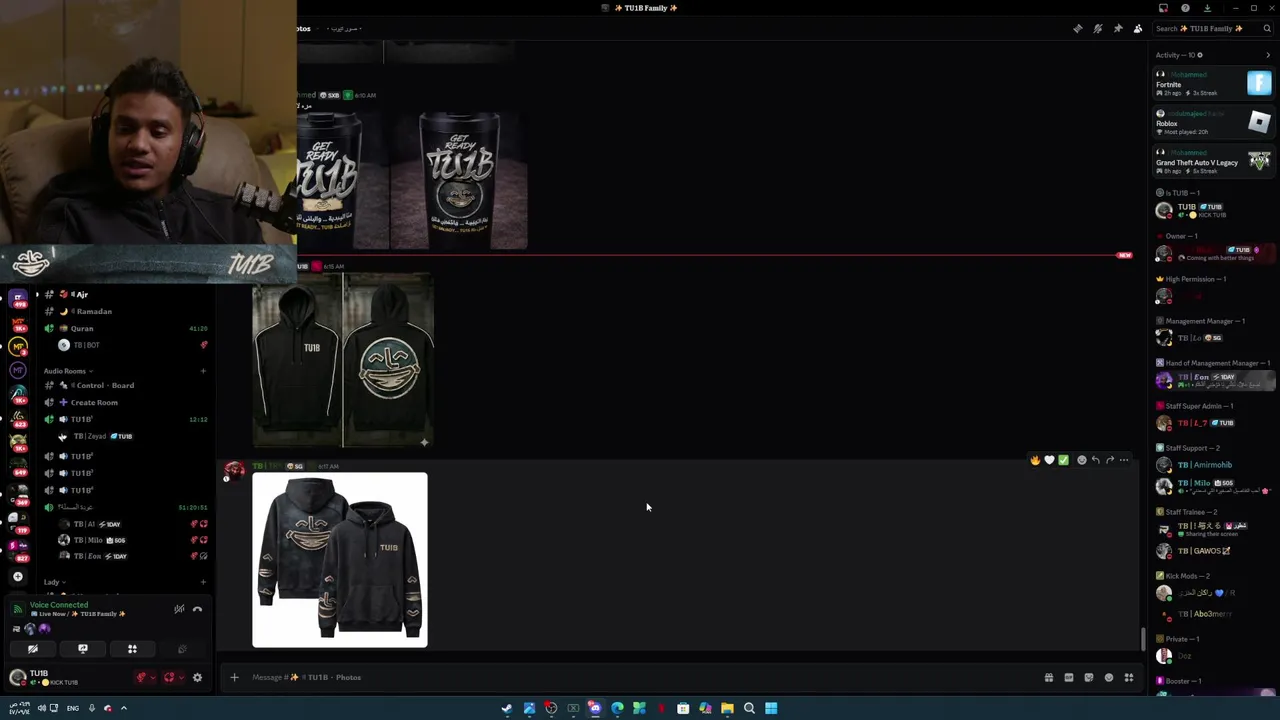Reply to the hovered message
Screen dimensions: 1280x720
(1095, 460)
